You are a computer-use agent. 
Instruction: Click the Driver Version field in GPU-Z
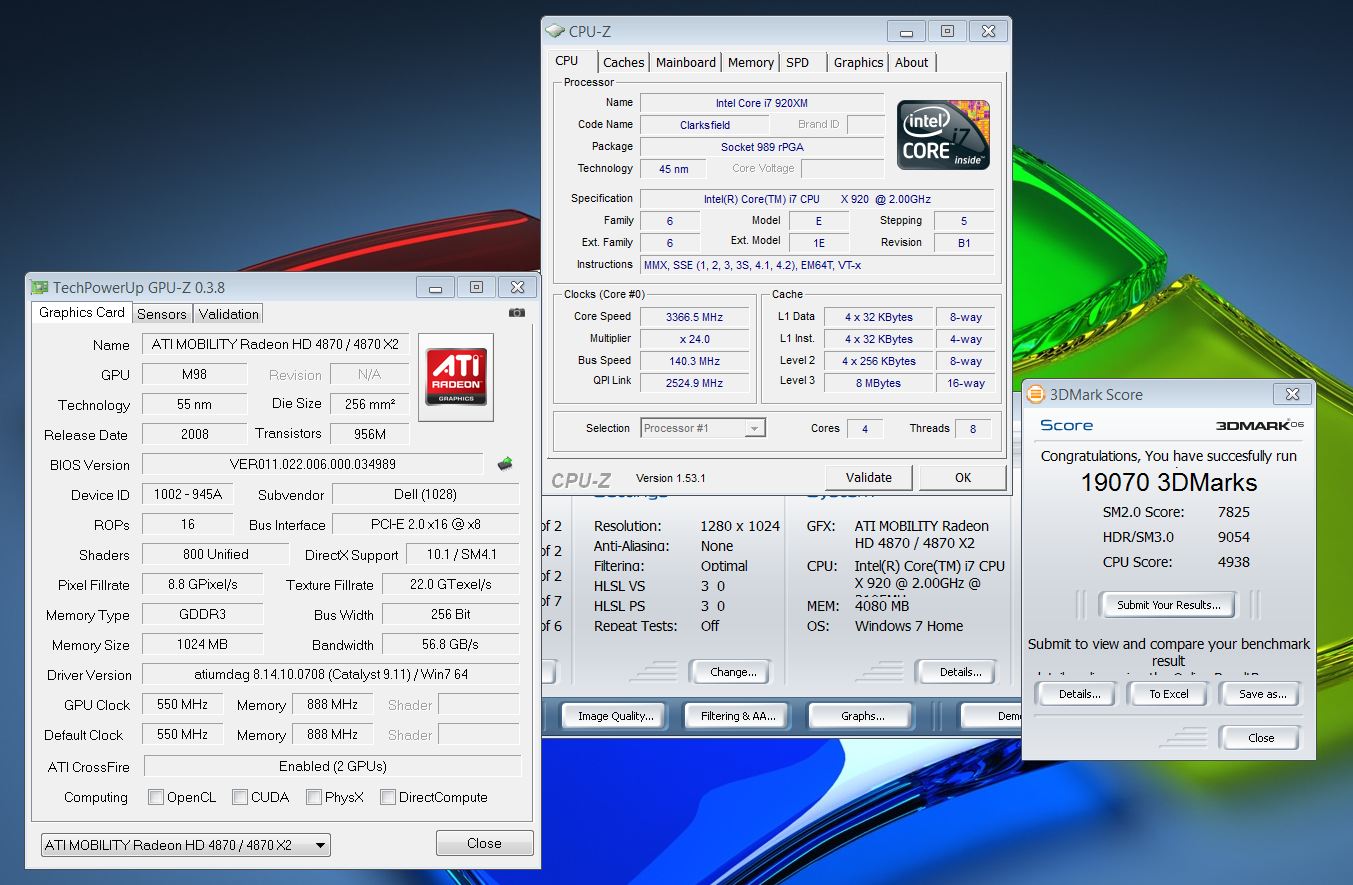click(330, 674)
